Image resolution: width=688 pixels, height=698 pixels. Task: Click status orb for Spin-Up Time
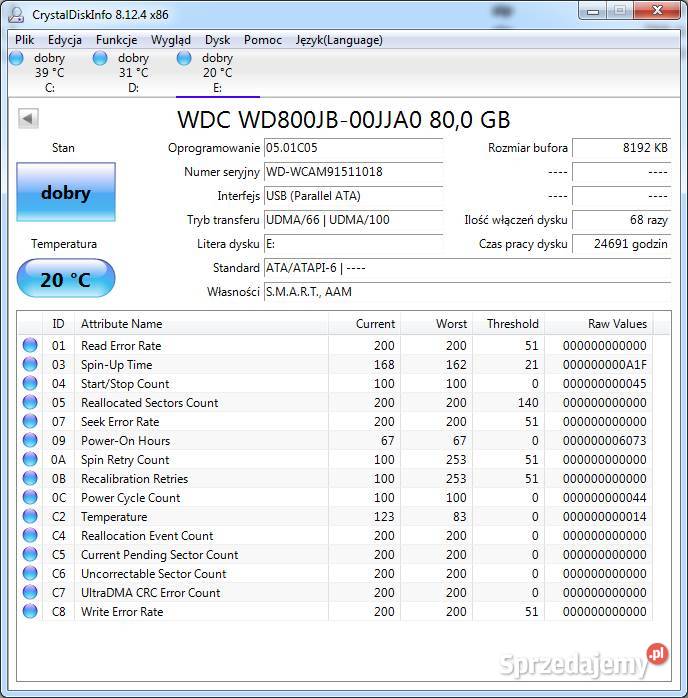(30, 364)
